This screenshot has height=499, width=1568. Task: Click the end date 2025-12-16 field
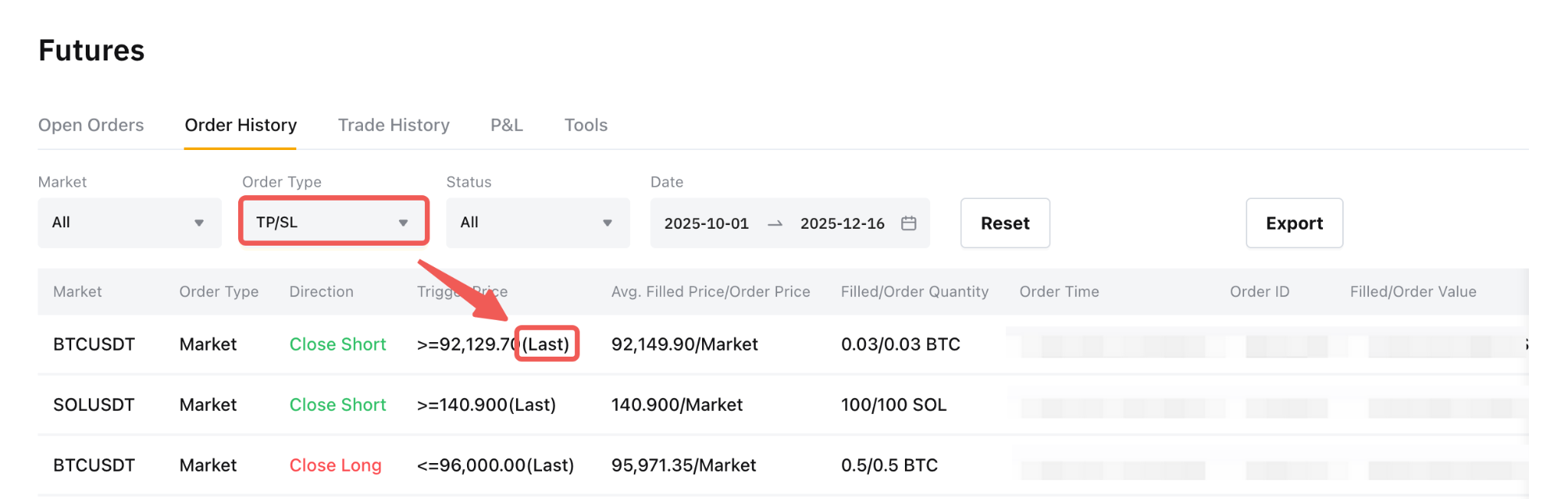tap(842, 223)
